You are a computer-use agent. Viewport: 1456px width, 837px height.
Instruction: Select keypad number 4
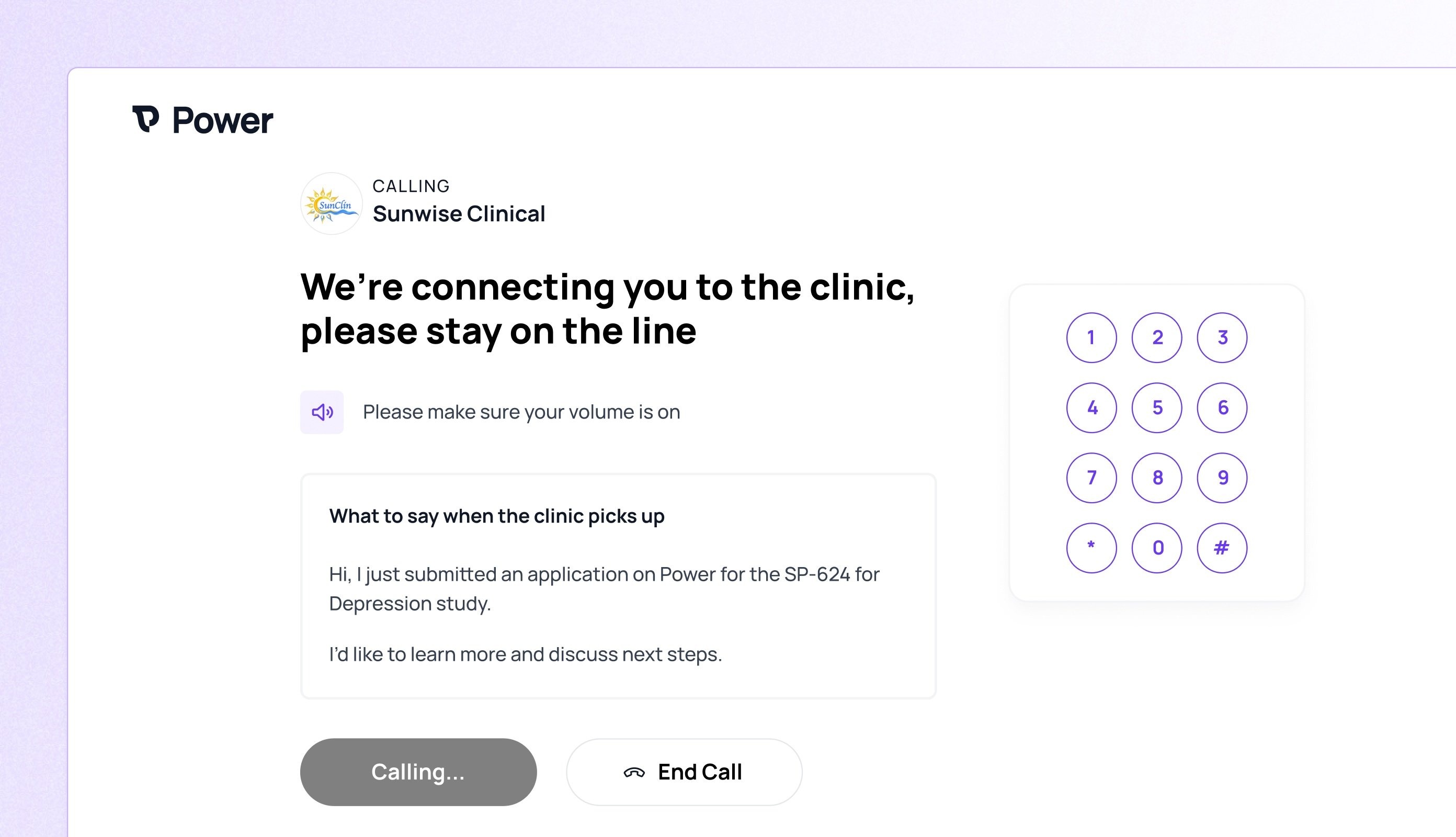1091,408
